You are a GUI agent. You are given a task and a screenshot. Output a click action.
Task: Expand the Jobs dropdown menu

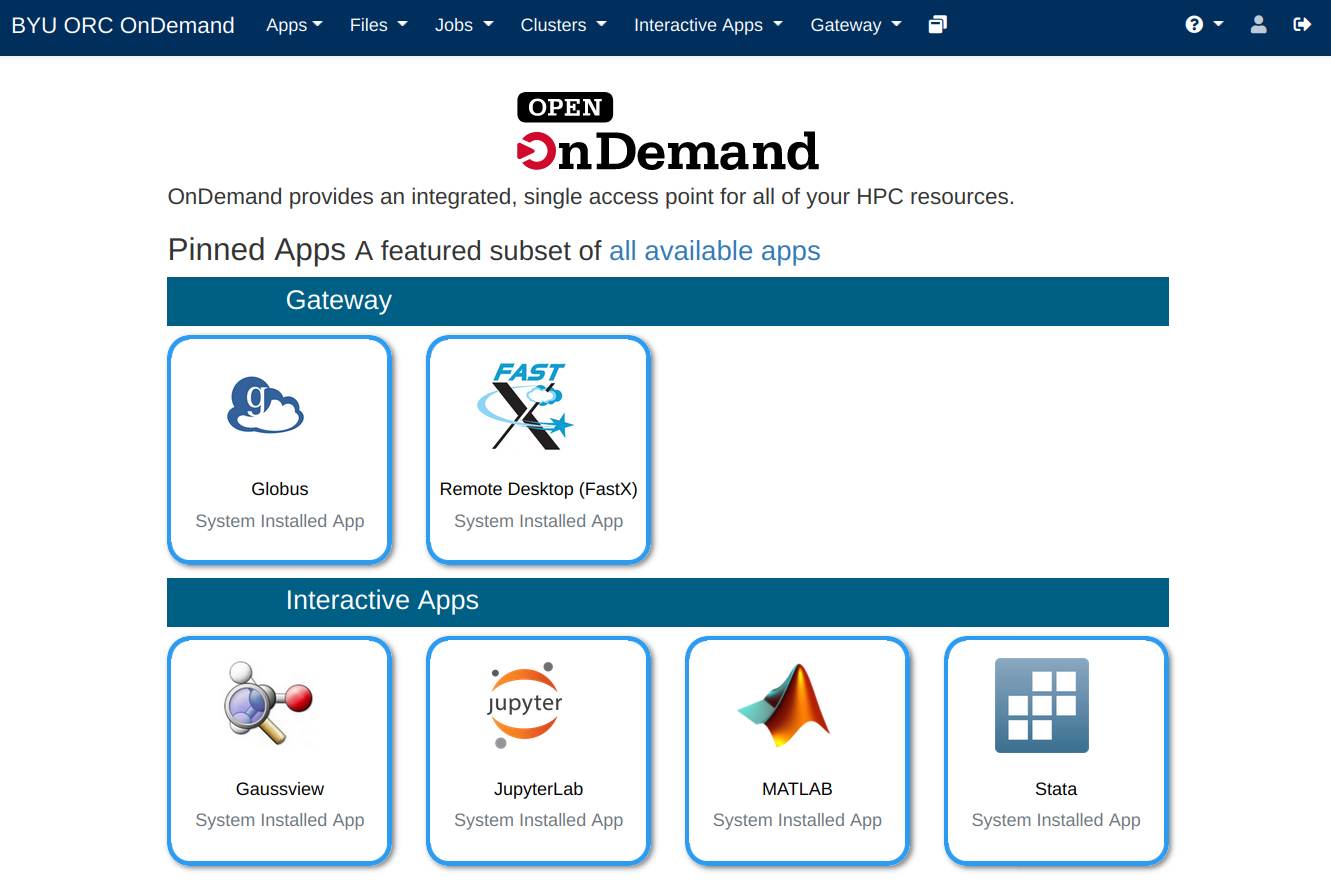tap(464, 25)
